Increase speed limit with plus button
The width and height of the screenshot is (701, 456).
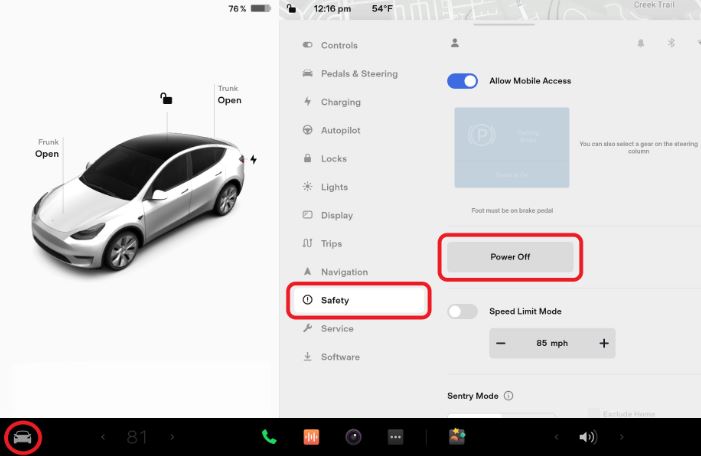[604, 343]
